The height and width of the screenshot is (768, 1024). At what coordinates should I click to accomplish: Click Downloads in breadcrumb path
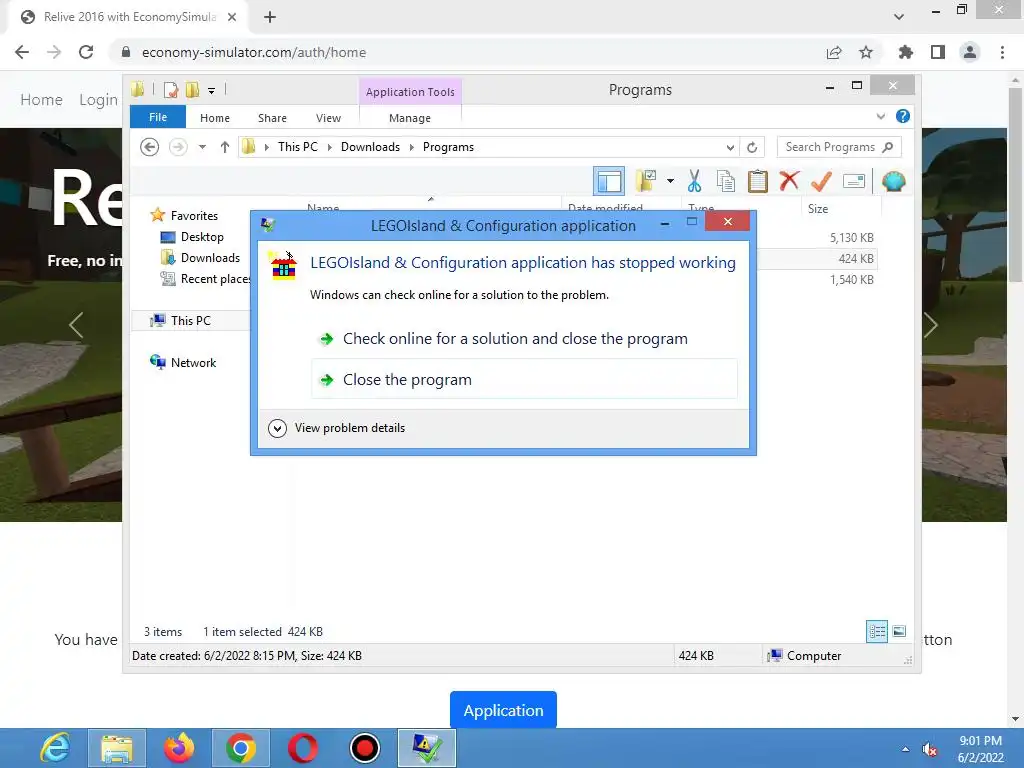[x=370, y=147]
